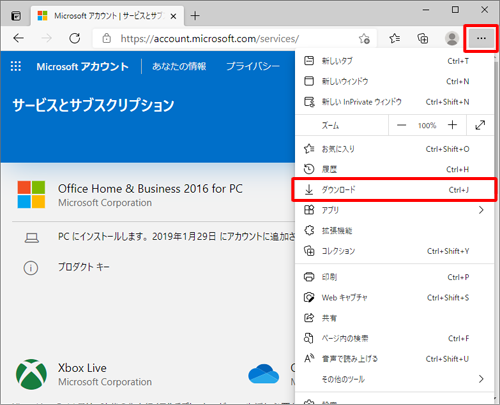View site info via the lock icon
This screenshot has width=500, height=405.
[107, 38]
